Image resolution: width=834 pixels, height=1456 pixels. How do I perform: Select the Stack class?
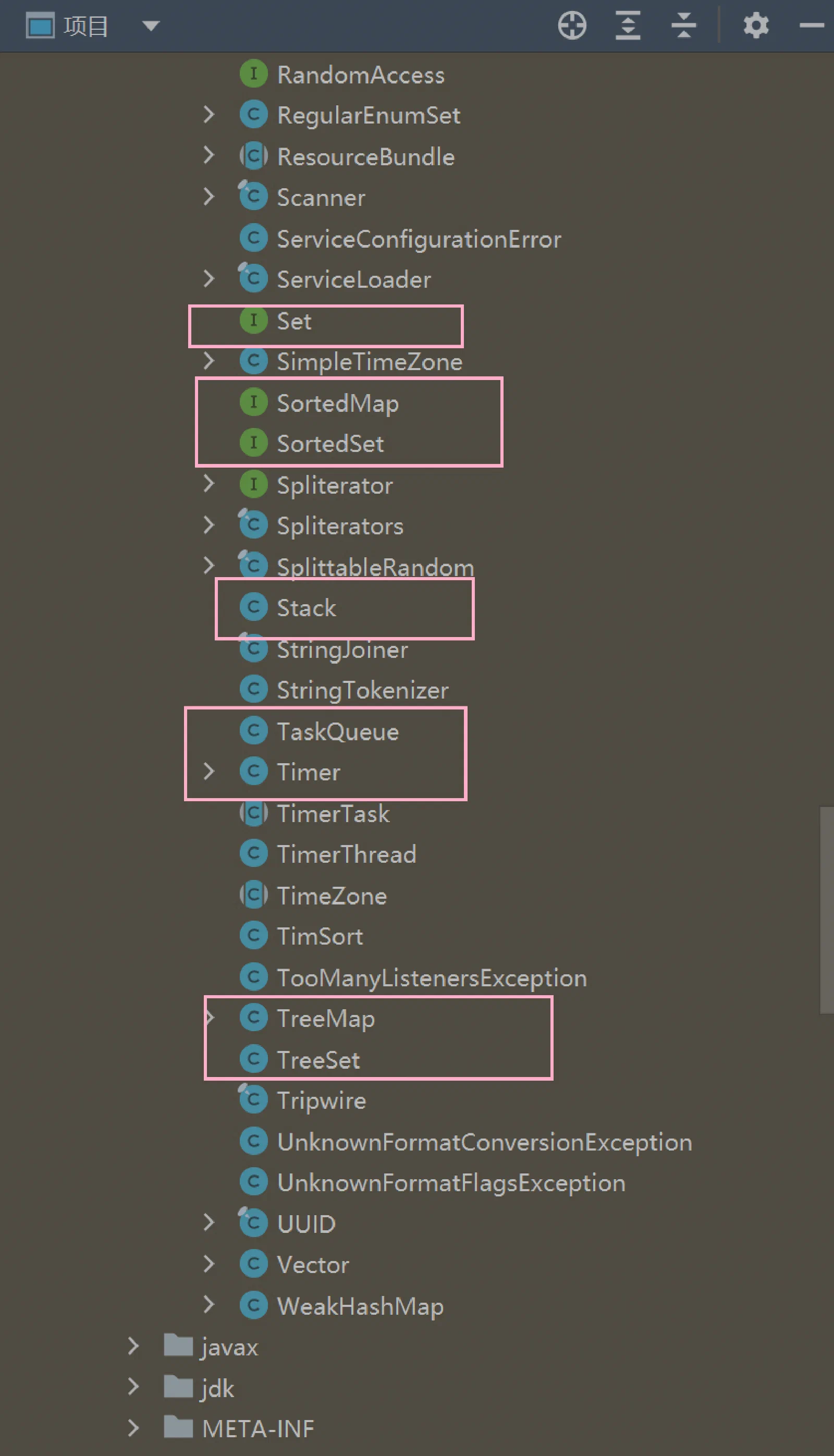coord(306,608)
